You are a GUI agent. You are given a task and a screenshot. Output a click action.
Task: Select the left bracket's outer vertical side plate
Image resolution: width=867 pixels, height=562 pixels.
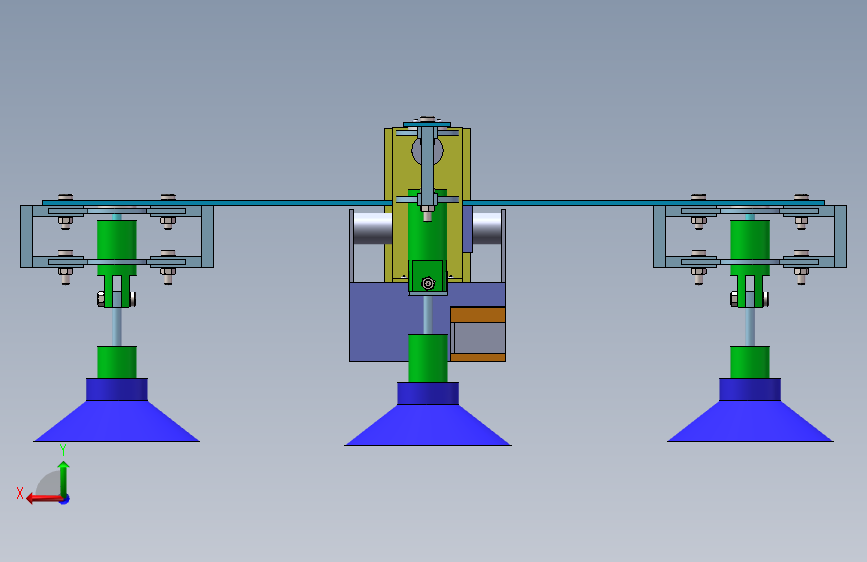click(26, 236)
